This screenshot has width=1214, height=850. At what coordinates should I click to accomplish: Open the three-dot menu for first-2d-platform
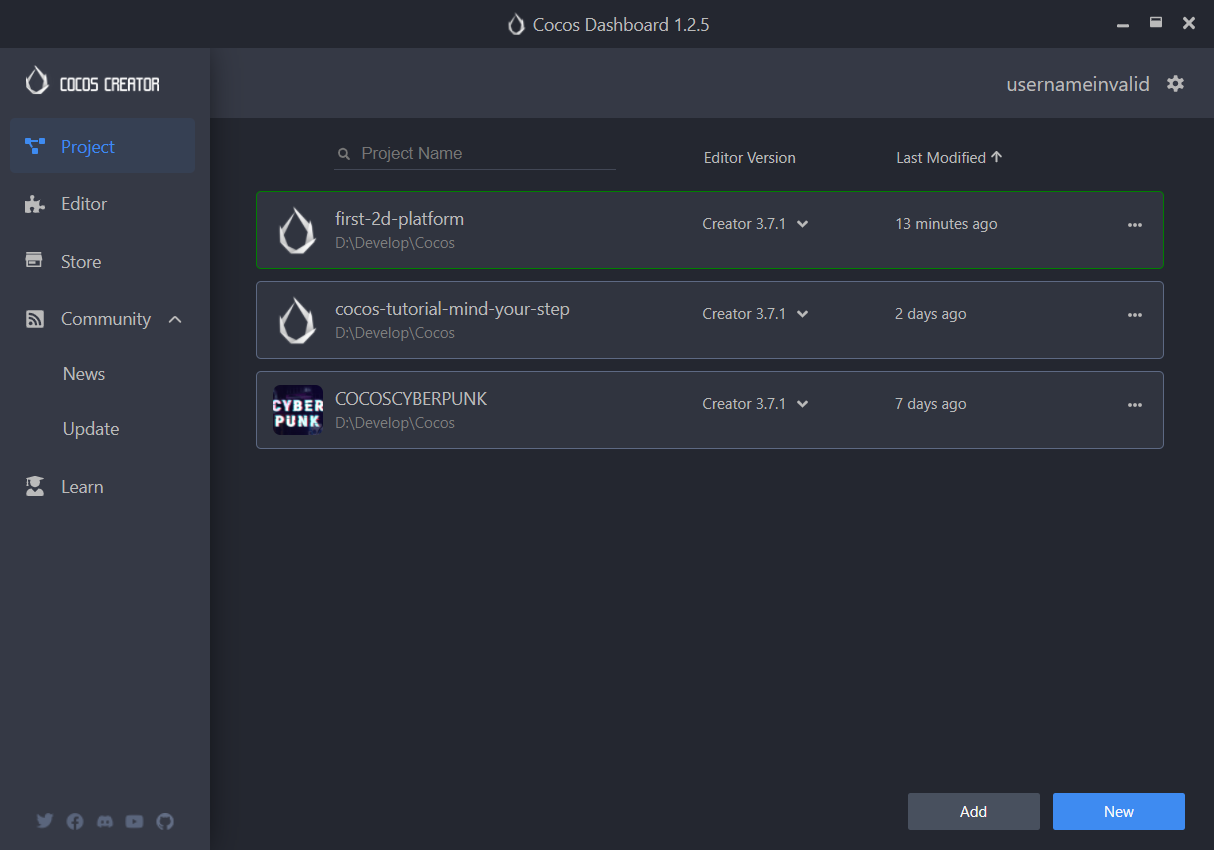click(1134, 225)
